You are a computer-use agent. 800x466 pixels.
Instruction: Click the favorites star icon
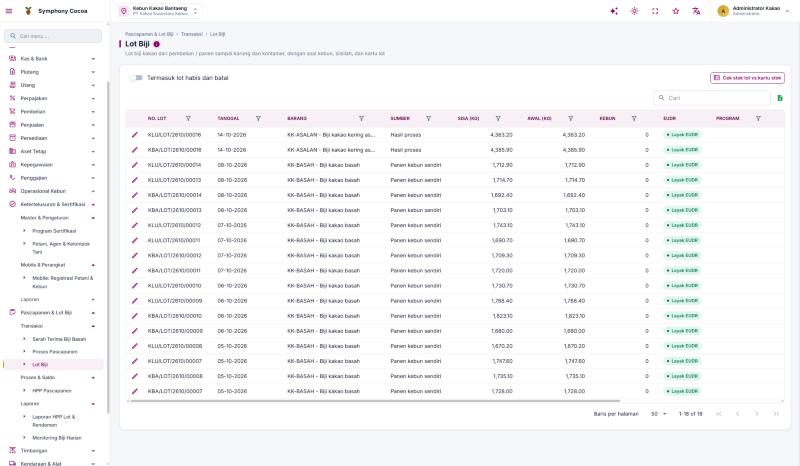[x=676, y=11]
